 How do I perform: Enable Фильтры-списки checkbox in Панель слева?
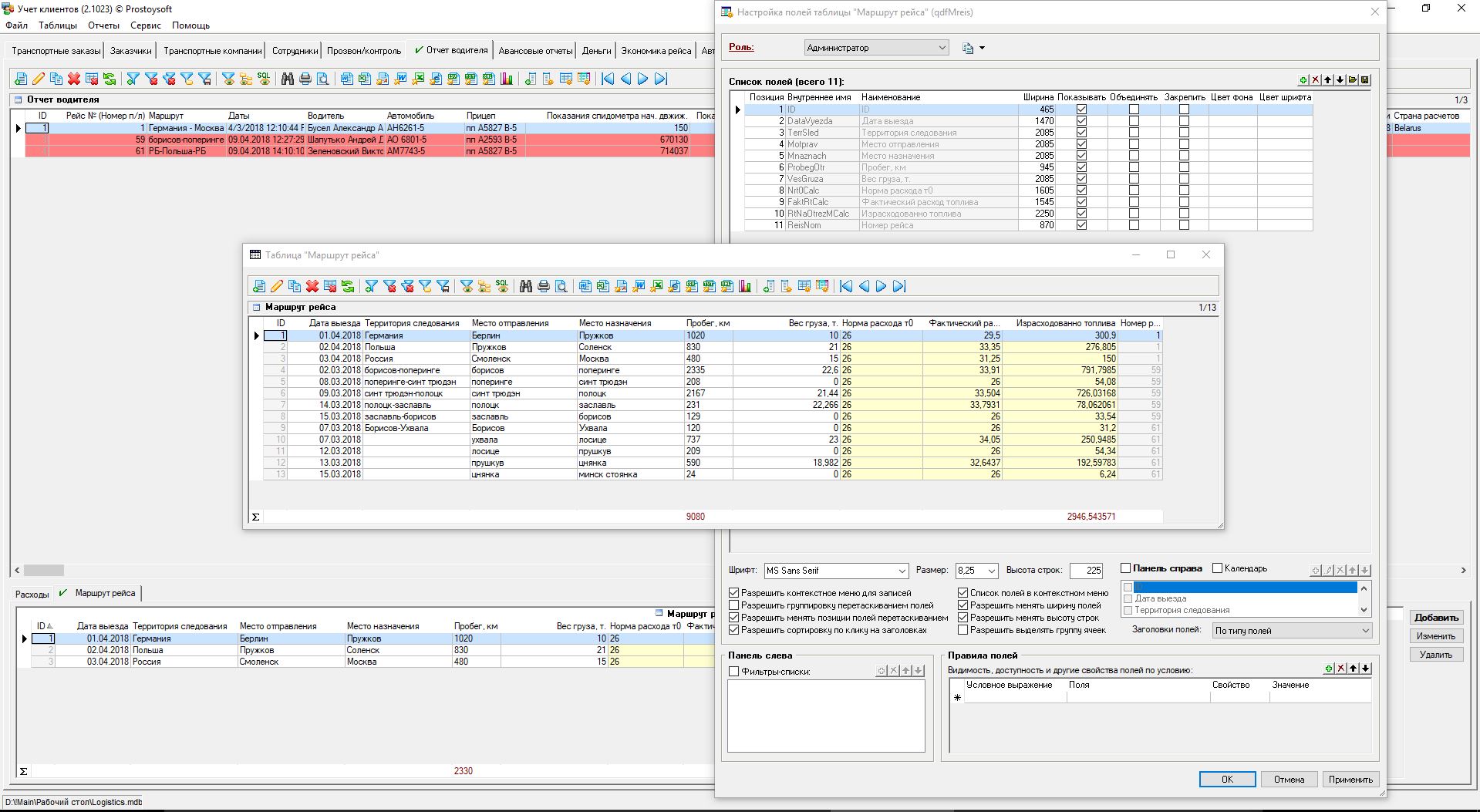734,672
